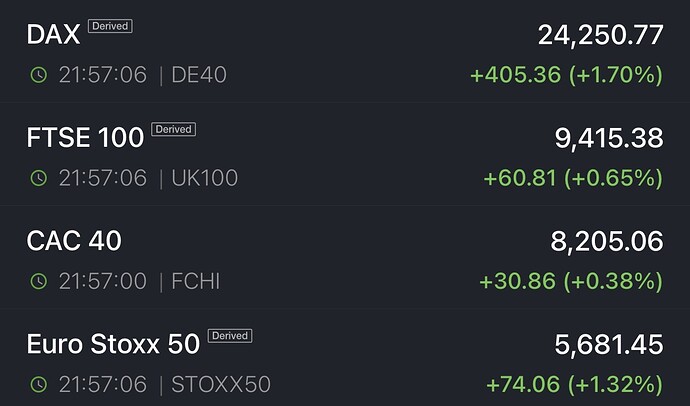This screenshot has width=690, height=406.
Task: Click the clock icon beside DAX timestamp
Action: [38, 75]
